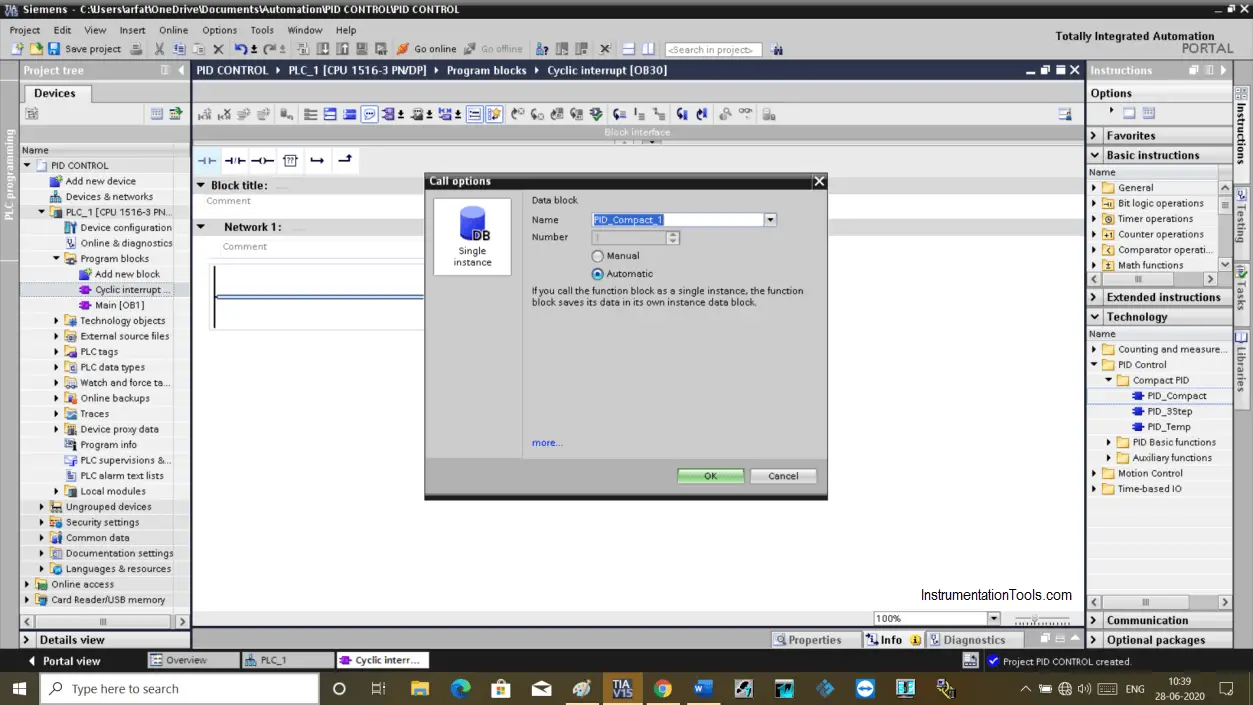Screen dimensions: 1253x705
Task: Collapse the Network 1 section
Action: 200,227
